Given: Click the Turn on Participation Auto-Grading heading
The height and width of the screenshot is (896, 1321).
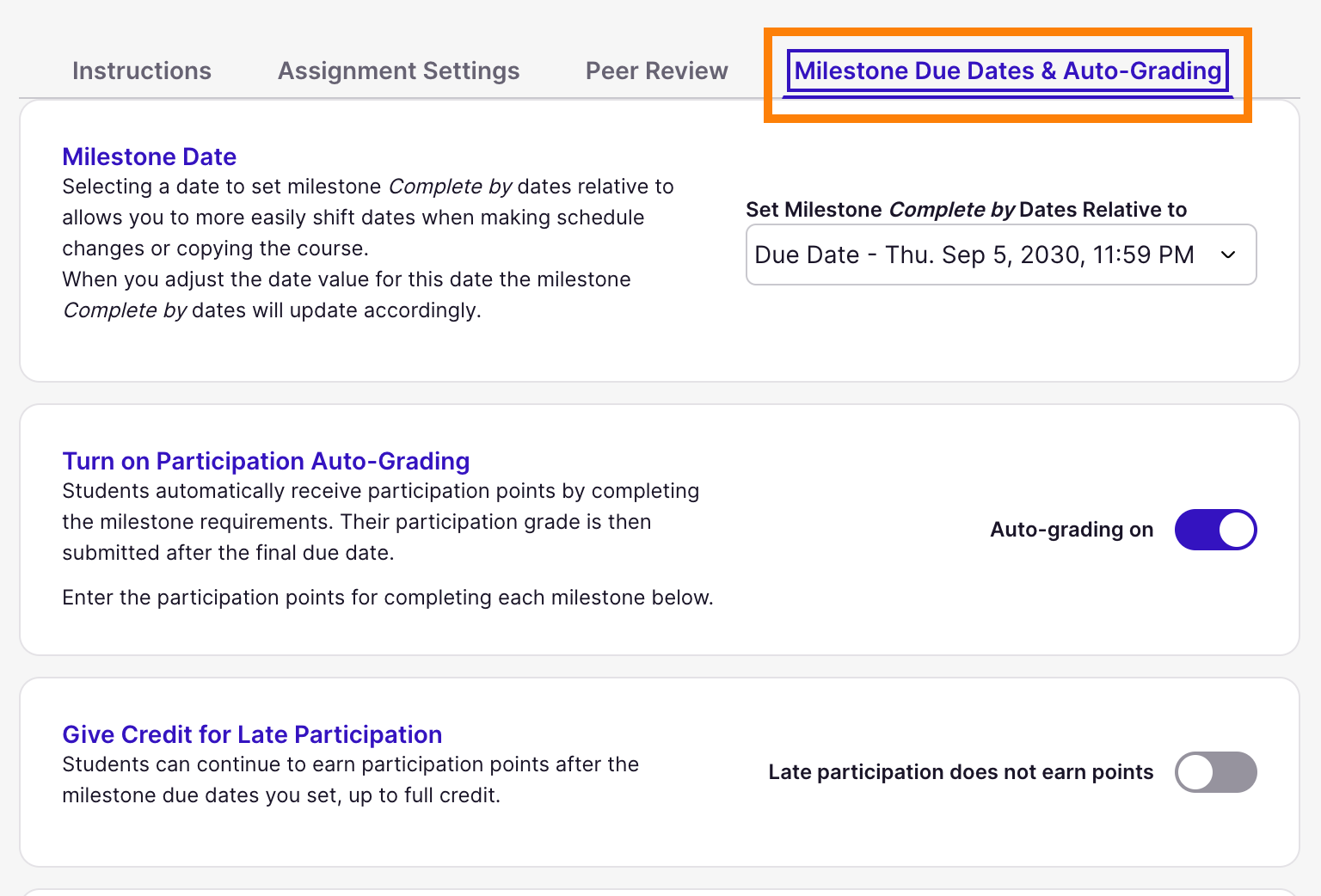Looking at the screenshot, I should [x=266, y=461].
